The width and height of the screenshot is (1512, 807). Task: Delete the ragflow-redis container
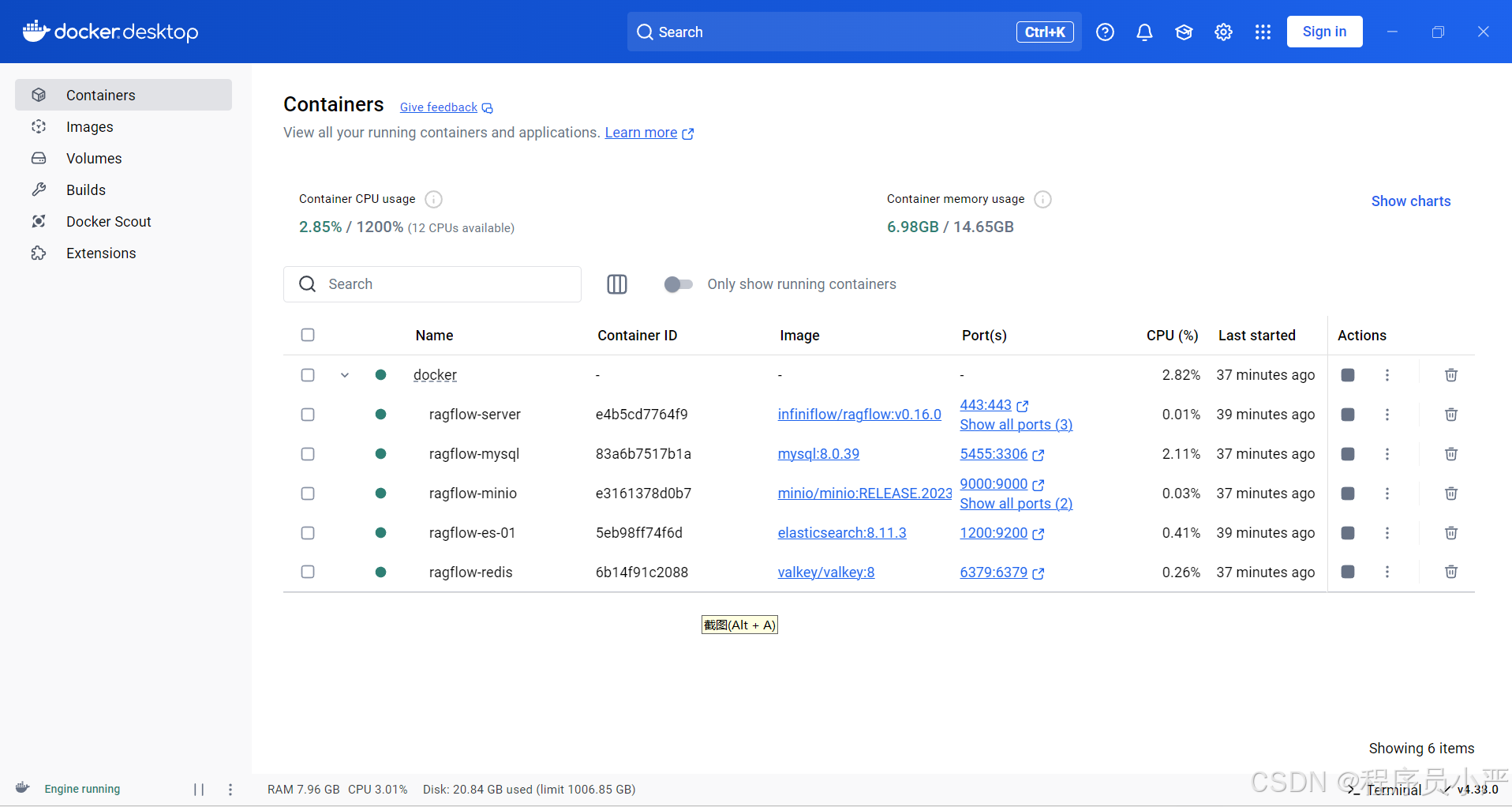coord(1450,572)
